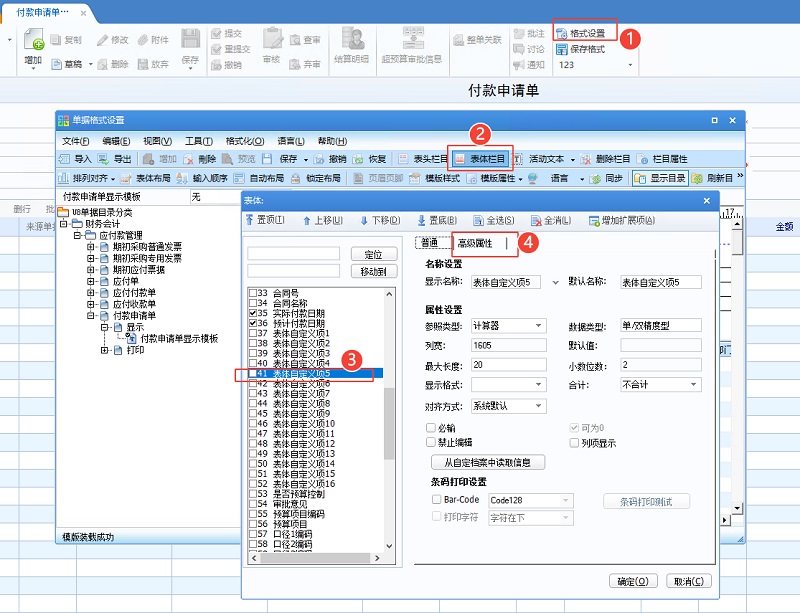Screen dimensions: 800x613
Task: Click 上移 move up in 表体 dialog
Action: [323, 220]
